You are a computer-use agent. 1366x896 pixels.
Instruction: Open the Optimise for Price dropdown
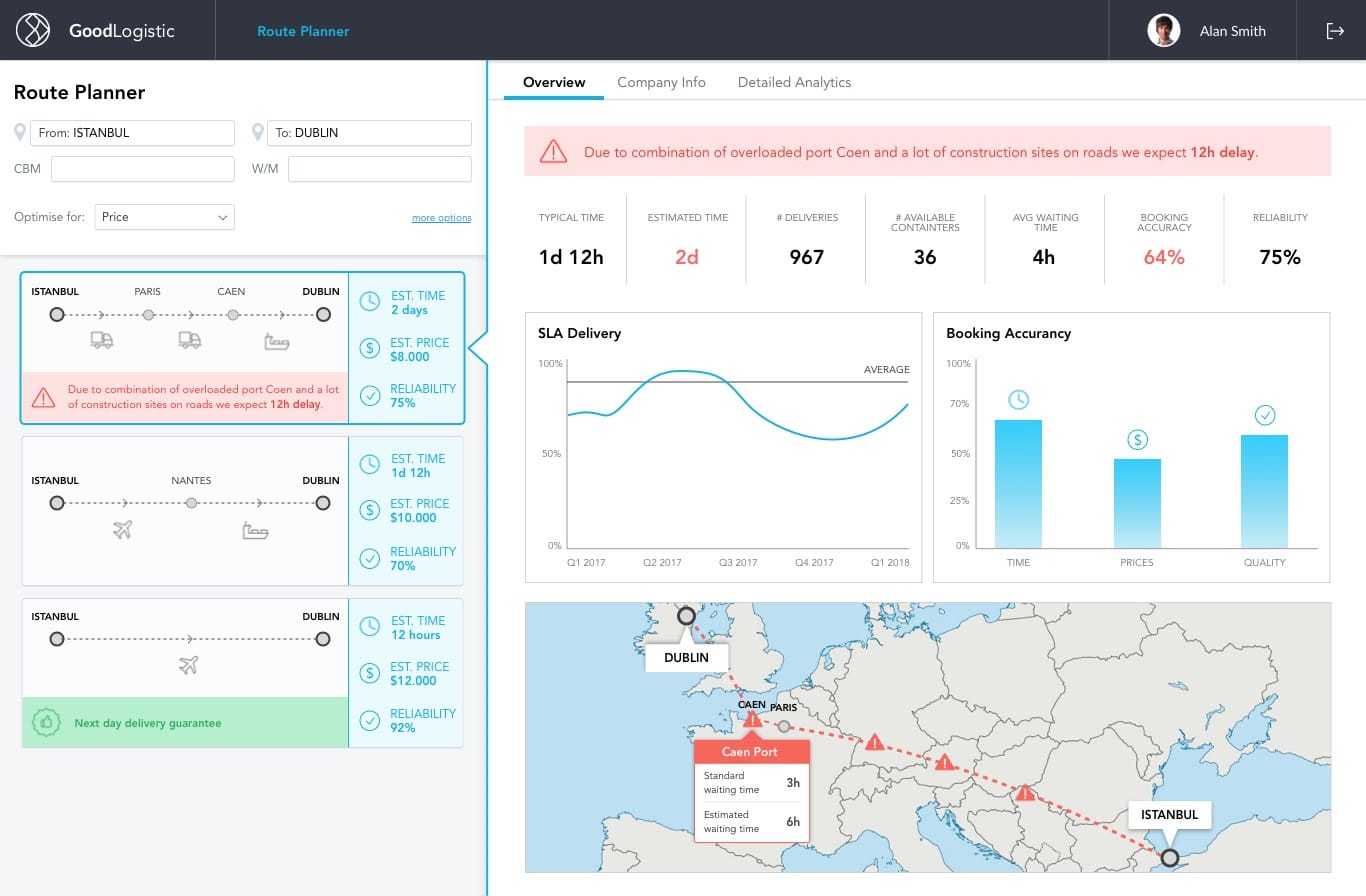point(165,217)
